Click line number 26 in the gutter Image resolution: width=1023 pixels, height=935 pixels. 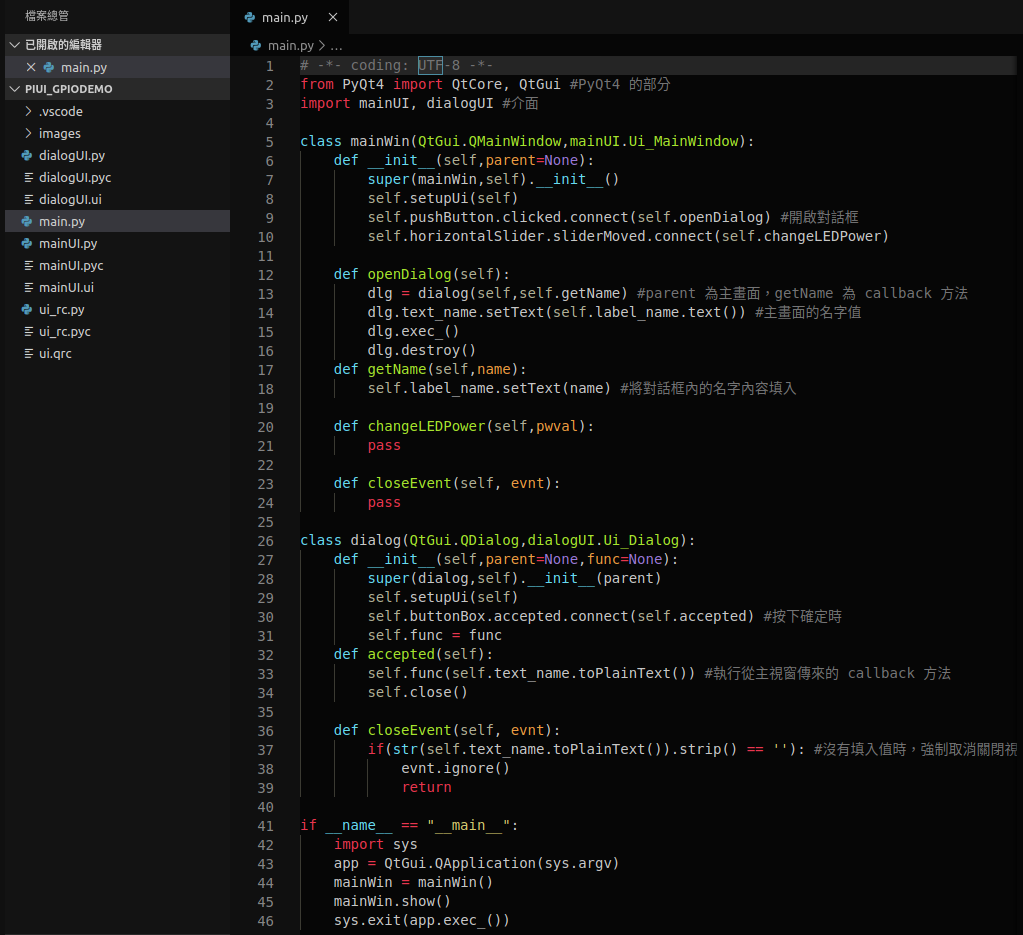point(266,542)
